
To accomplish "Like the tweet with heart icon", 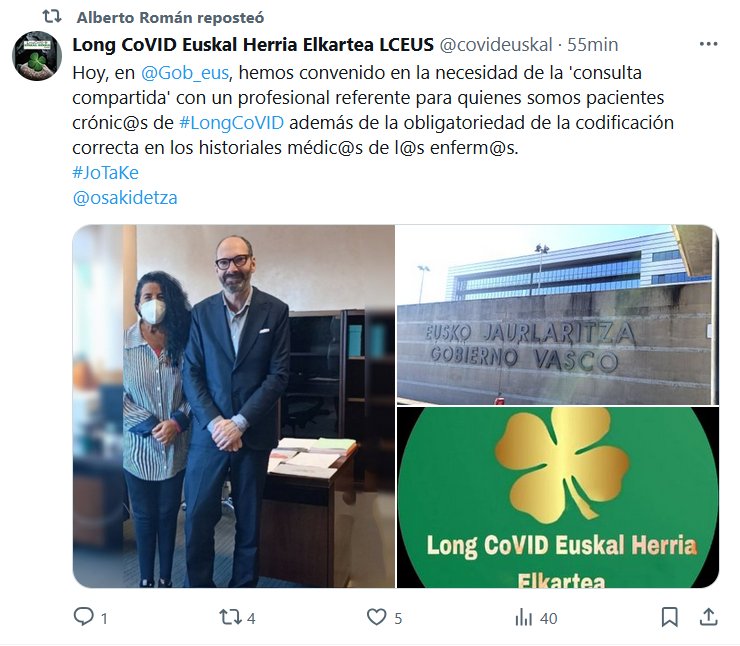I will 376,617.
